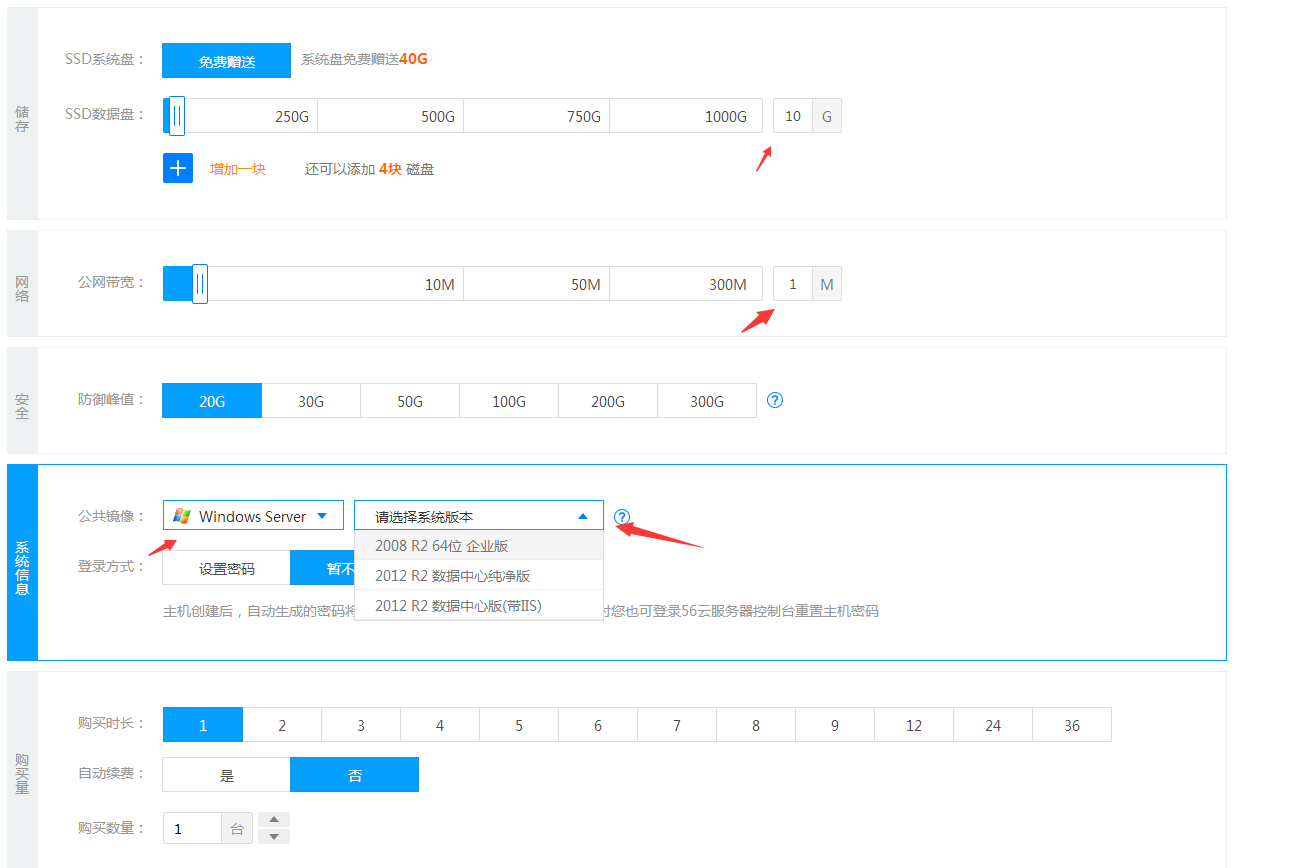Click the 免费赠送 system disk button

pyautogui.click(x=226, y=61)
